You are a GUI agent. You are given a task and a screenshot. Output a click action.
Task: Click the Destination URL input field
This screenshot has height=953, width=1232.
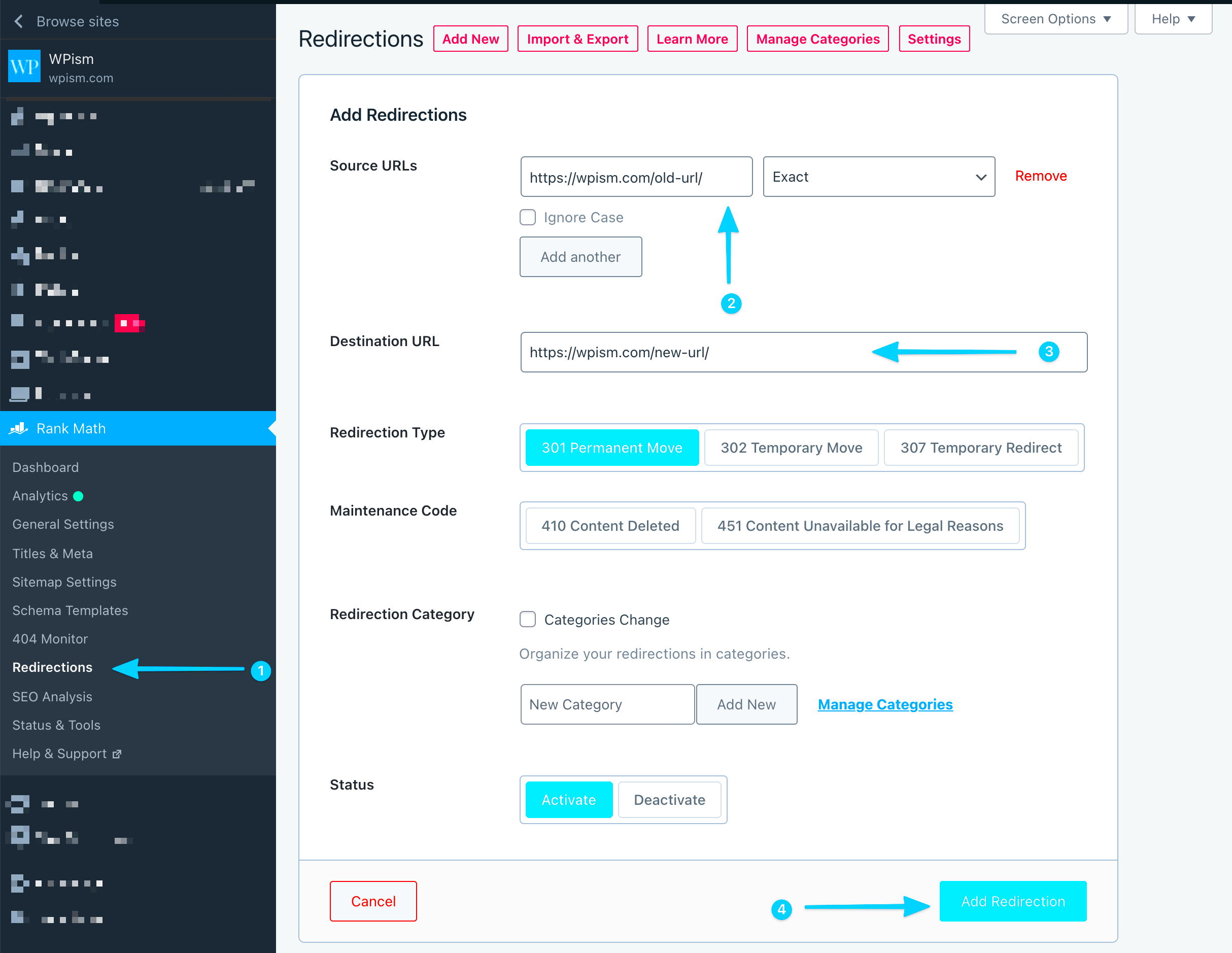(801, 351)
